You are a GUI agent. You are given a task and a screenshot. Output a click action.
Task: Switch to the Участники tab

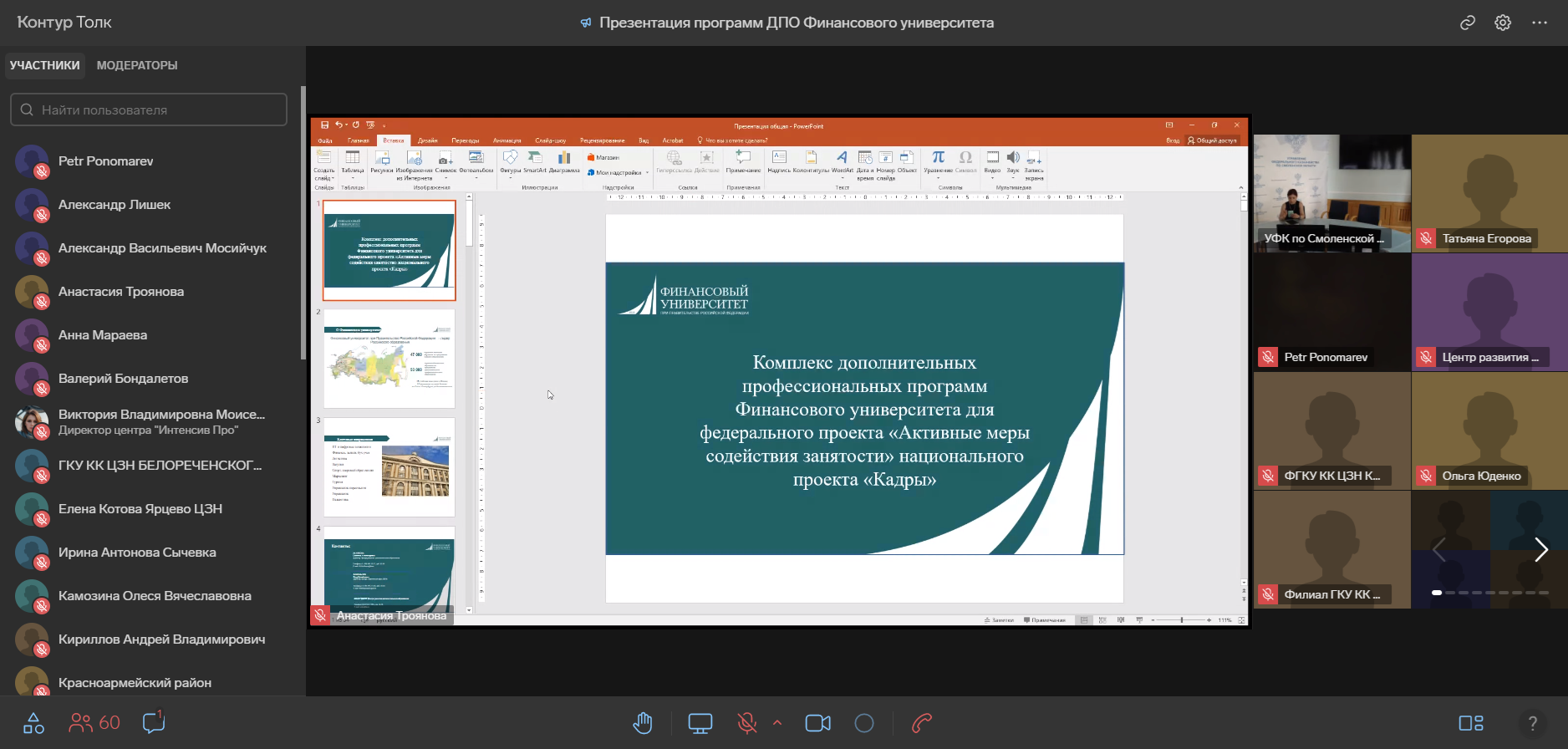click(x=45, y=65)
